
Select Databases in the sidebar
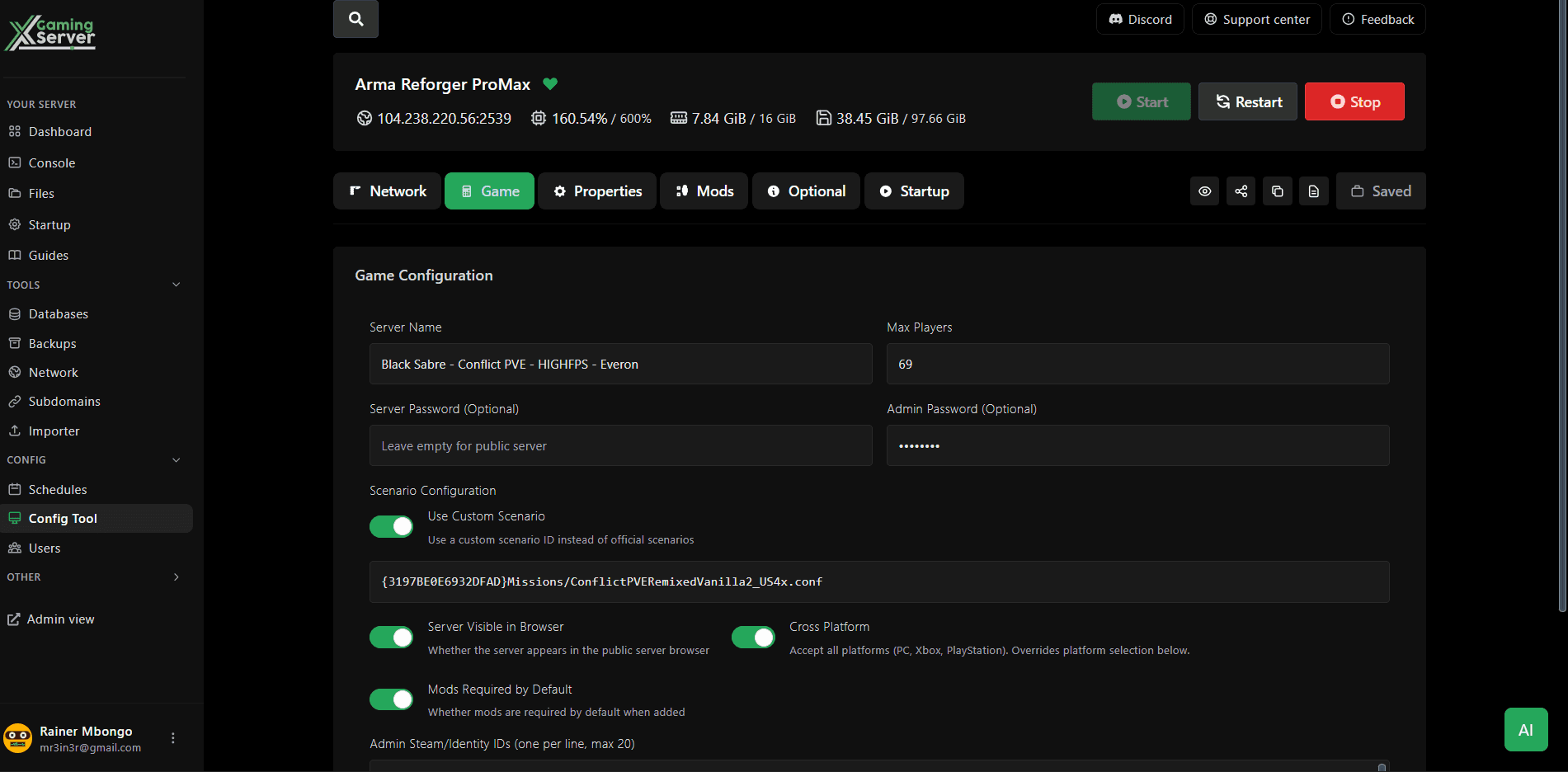[x=59, y=313]
